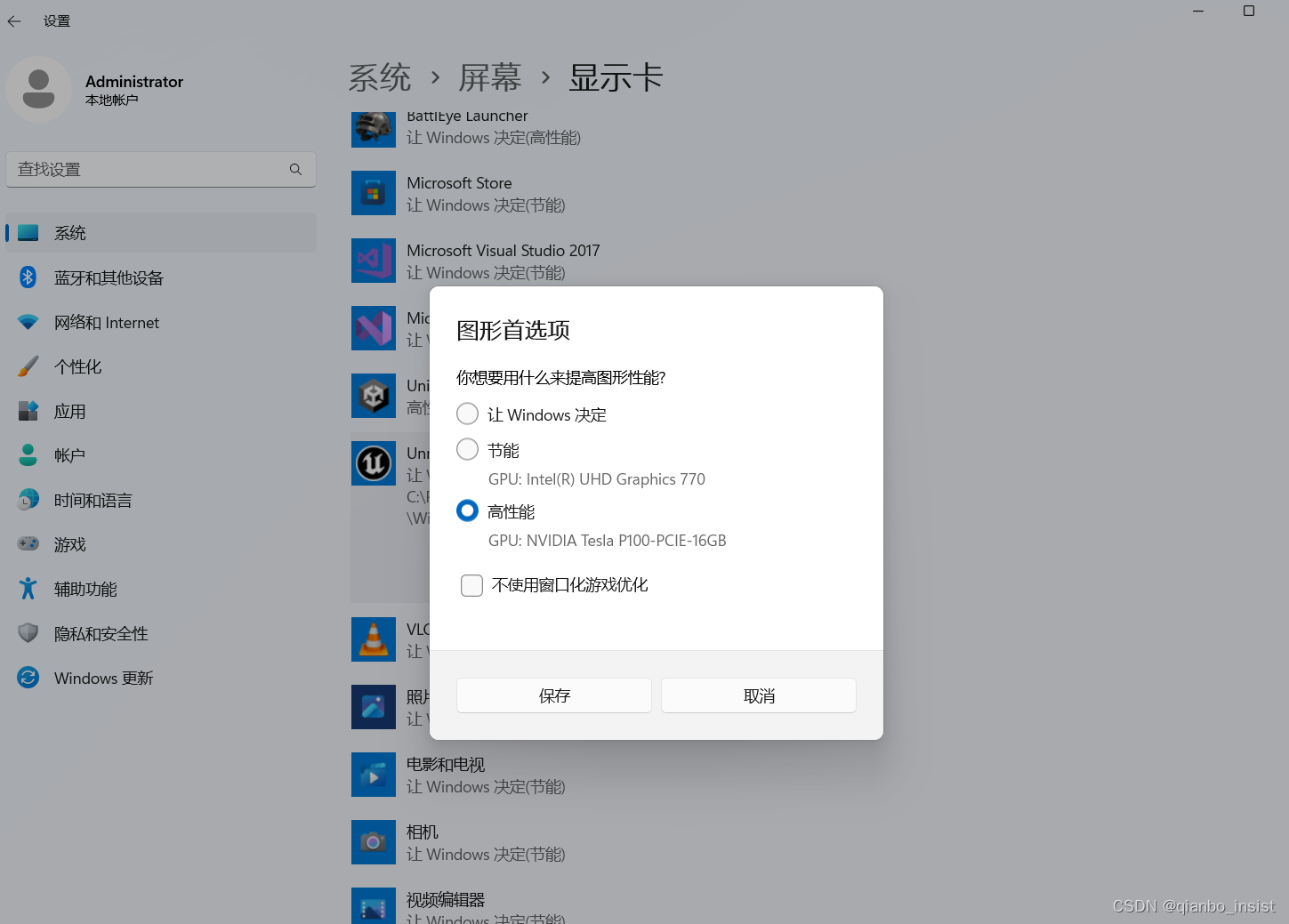Image resolution: width=1289 pixels, height=924 pixels.
Task: Focus the 查找设置 search field
Action: tap(161, 169)
